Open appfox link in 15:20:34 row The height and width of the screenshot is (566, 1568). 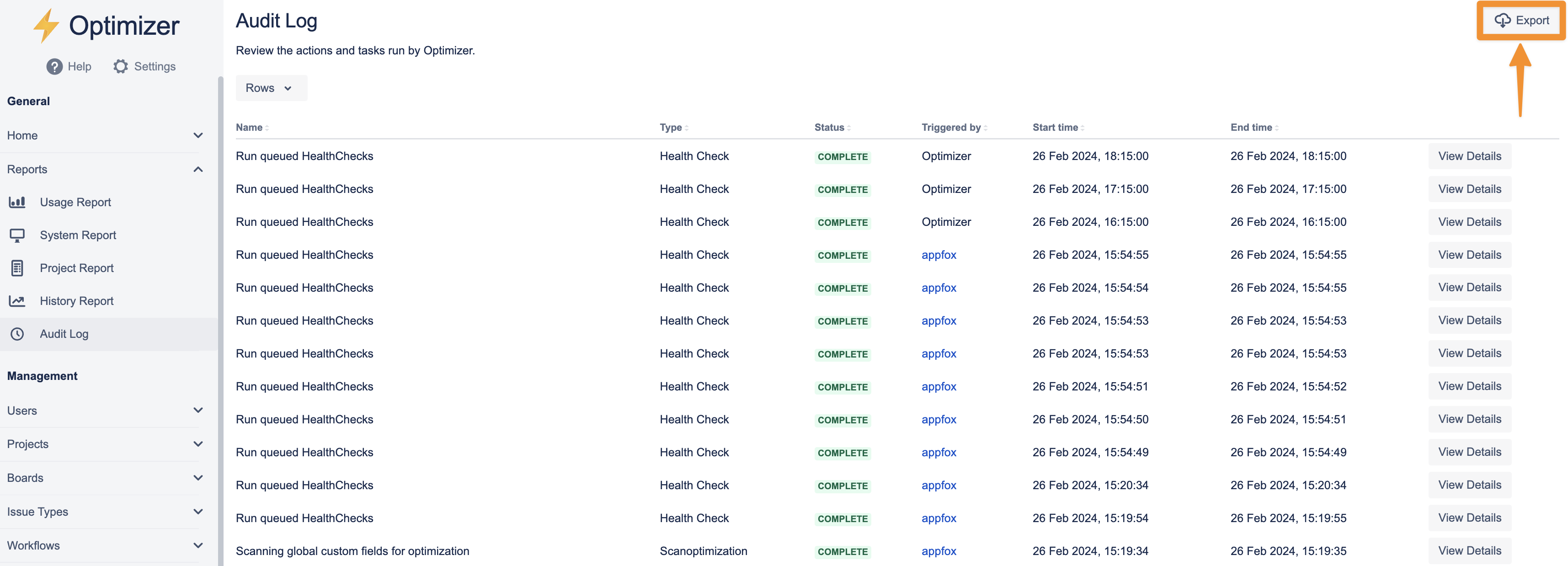pyautogui.click(x=939, y=485)
